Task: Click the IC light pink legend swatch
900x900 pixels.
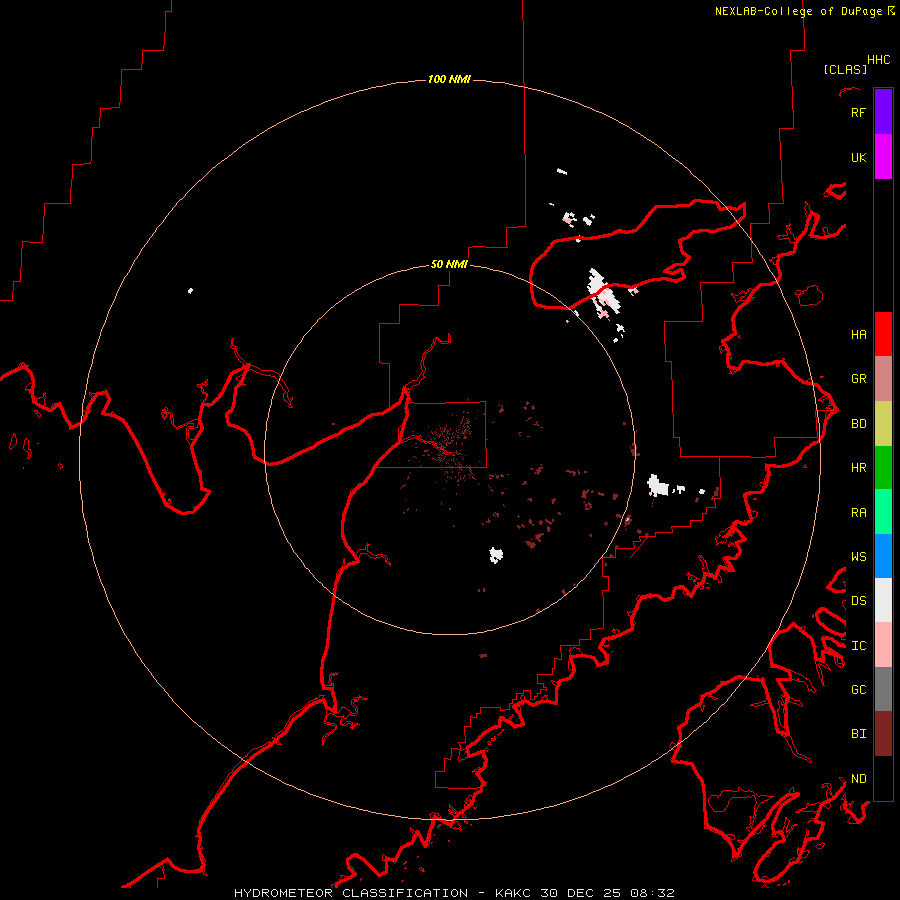Action: [883, 645]
